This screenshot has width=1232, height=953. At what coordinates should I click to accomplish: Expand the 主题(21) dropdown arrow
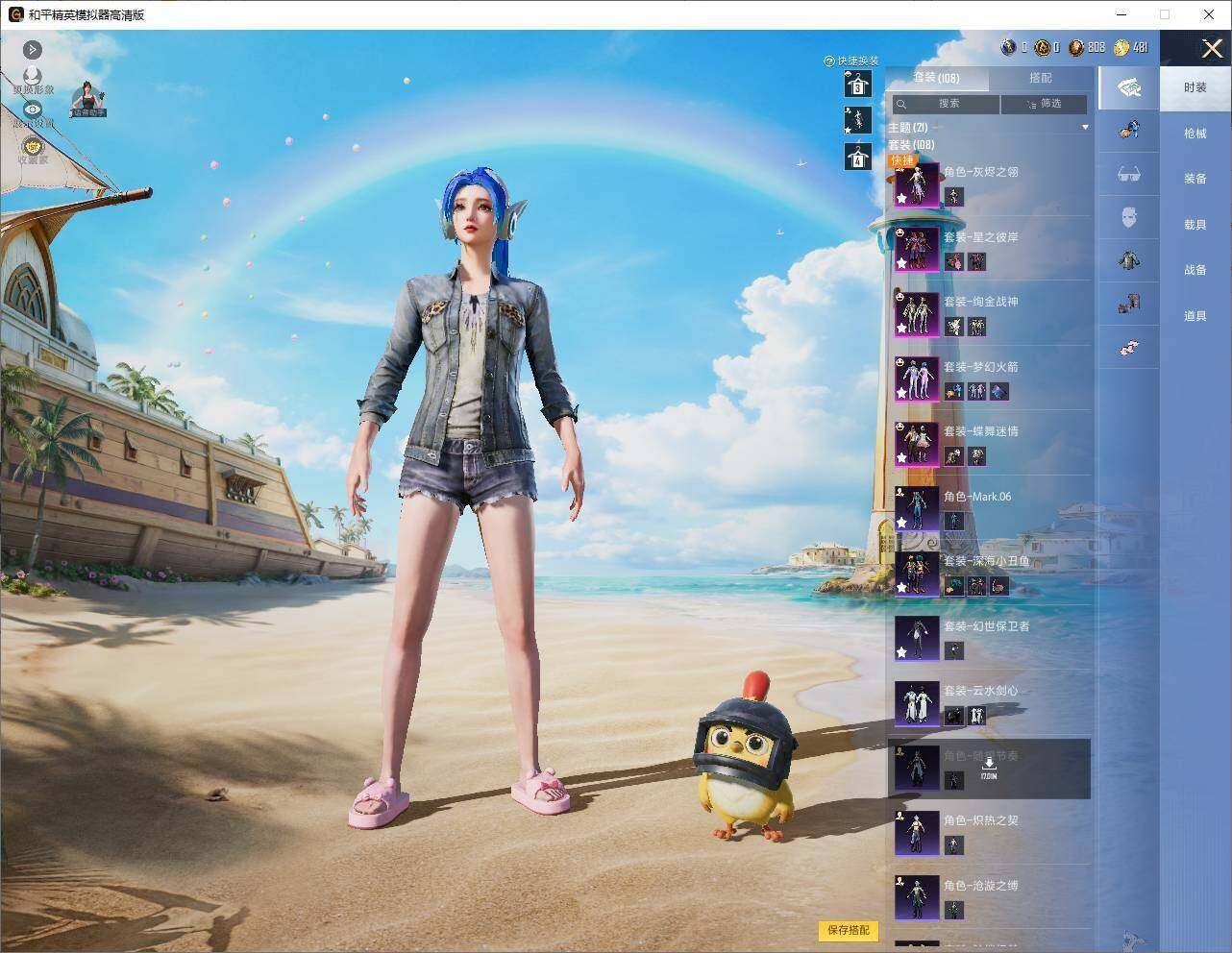coord(1085,127)
